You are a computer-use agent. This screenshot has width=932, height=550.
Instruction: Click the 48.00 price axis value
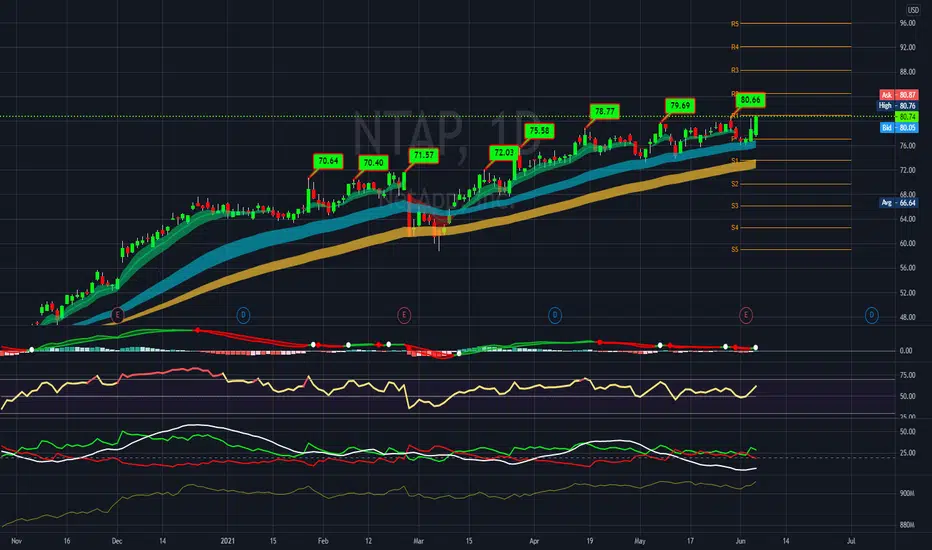coord(907,317)
